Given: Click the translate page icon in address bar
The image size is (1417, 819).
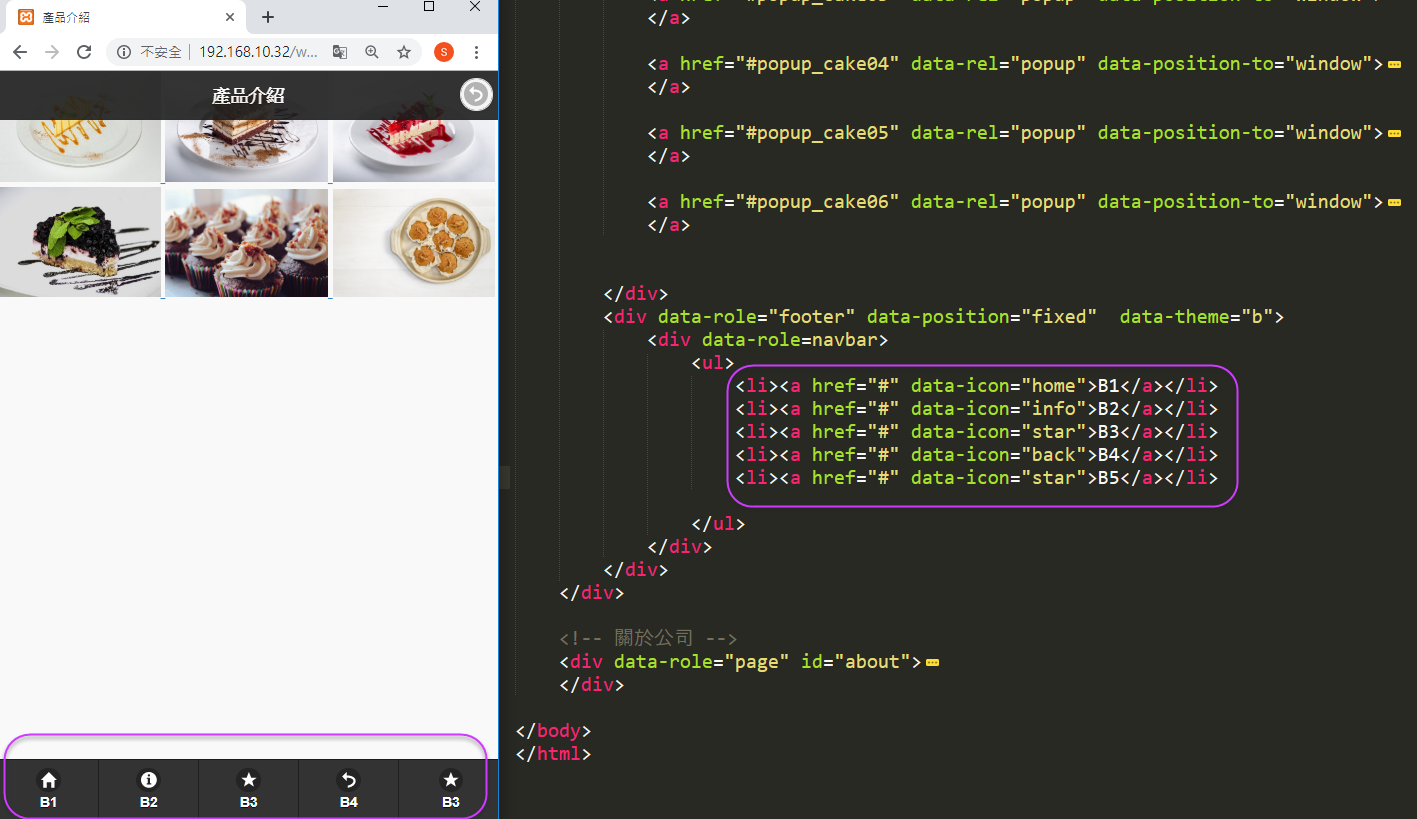Looking at the screenshot, I should [x=340, y=52].
